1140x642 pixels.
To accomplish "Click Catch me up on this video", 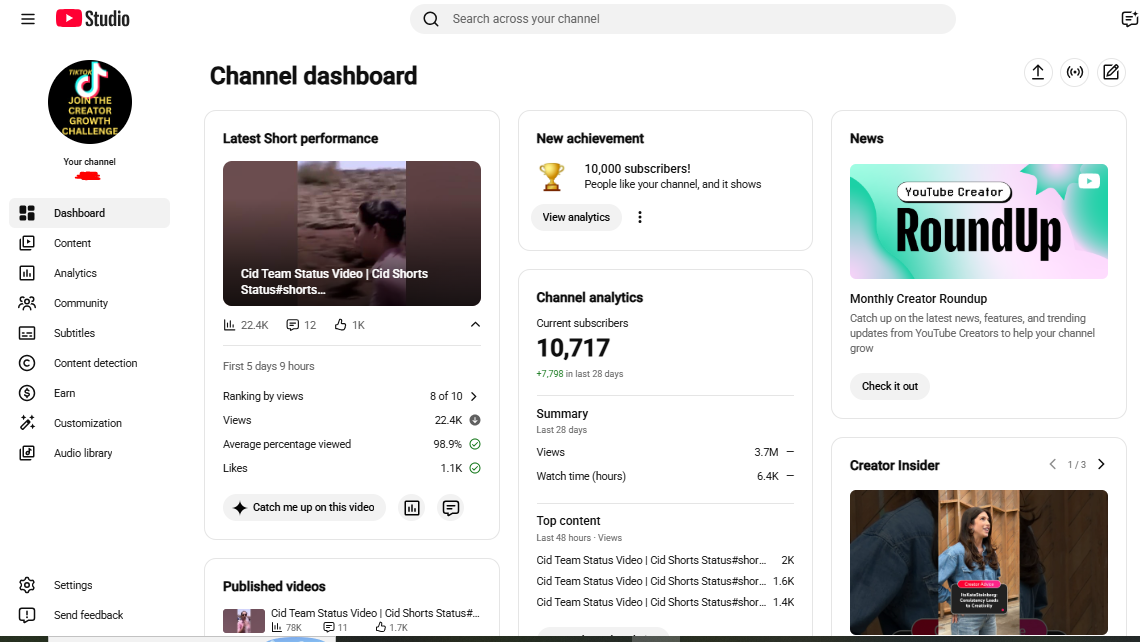I will click(x=303, y=507).
